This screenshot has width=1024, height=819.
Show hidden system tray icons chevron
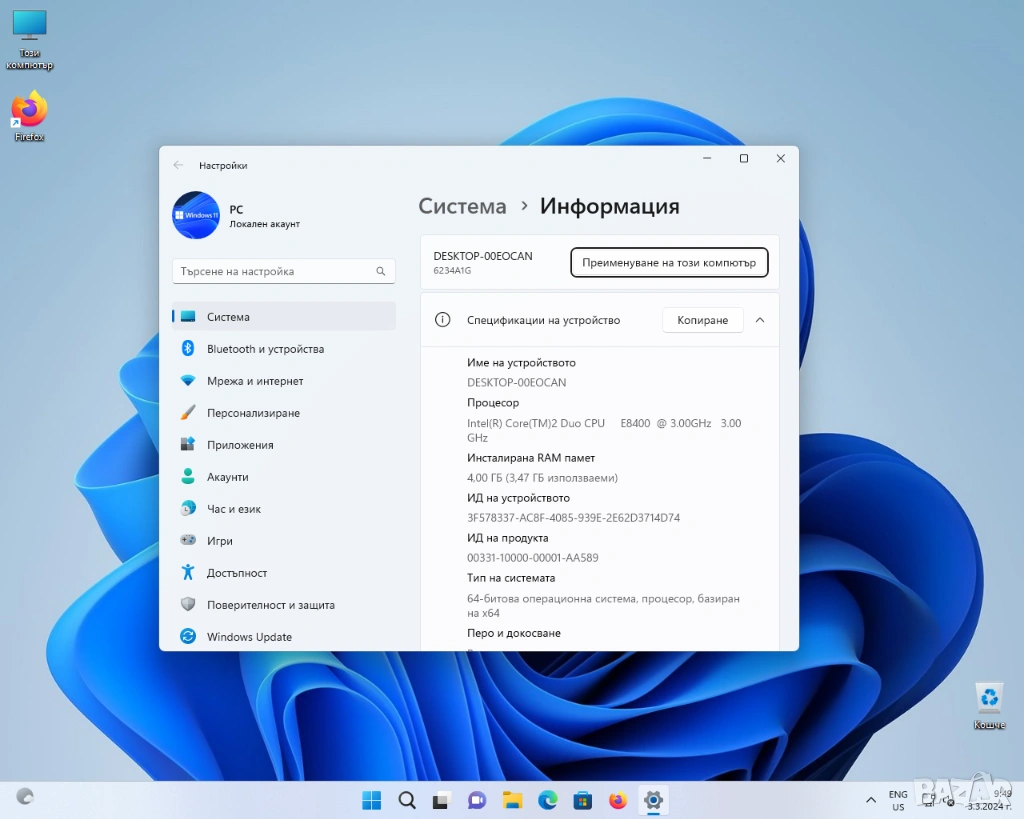pyautogui.click(x=869, y=800)
